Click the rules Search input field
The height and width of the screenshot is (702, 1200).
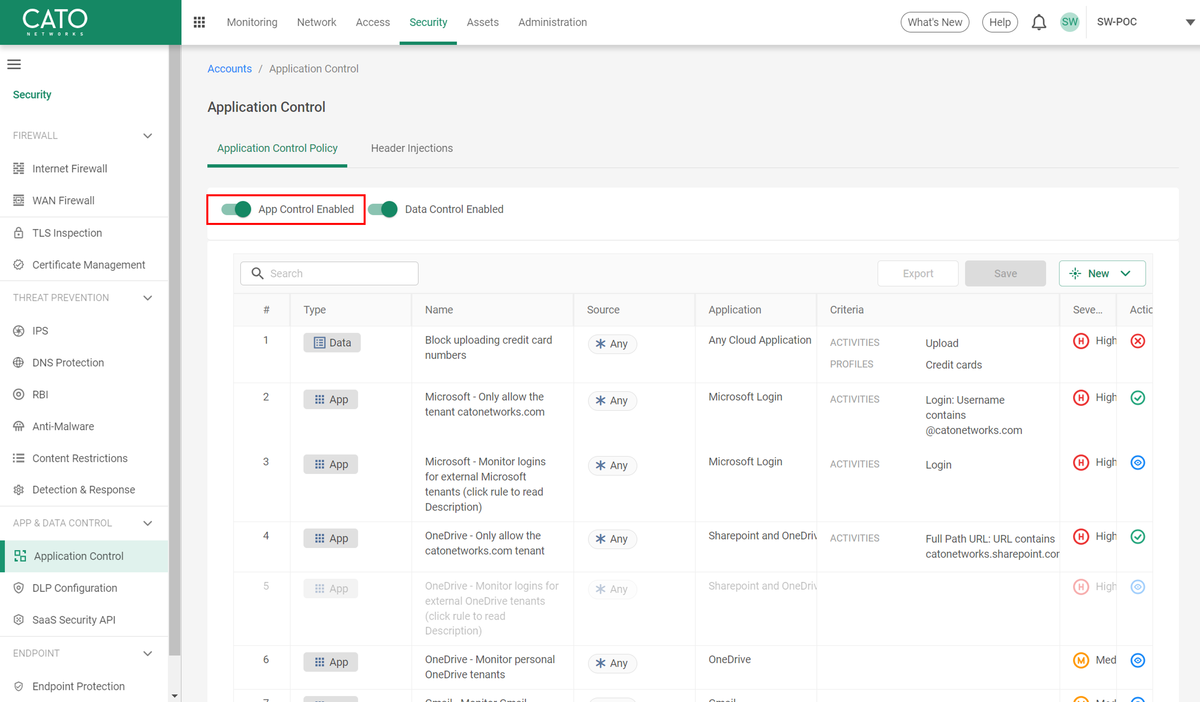pos(329,273)
